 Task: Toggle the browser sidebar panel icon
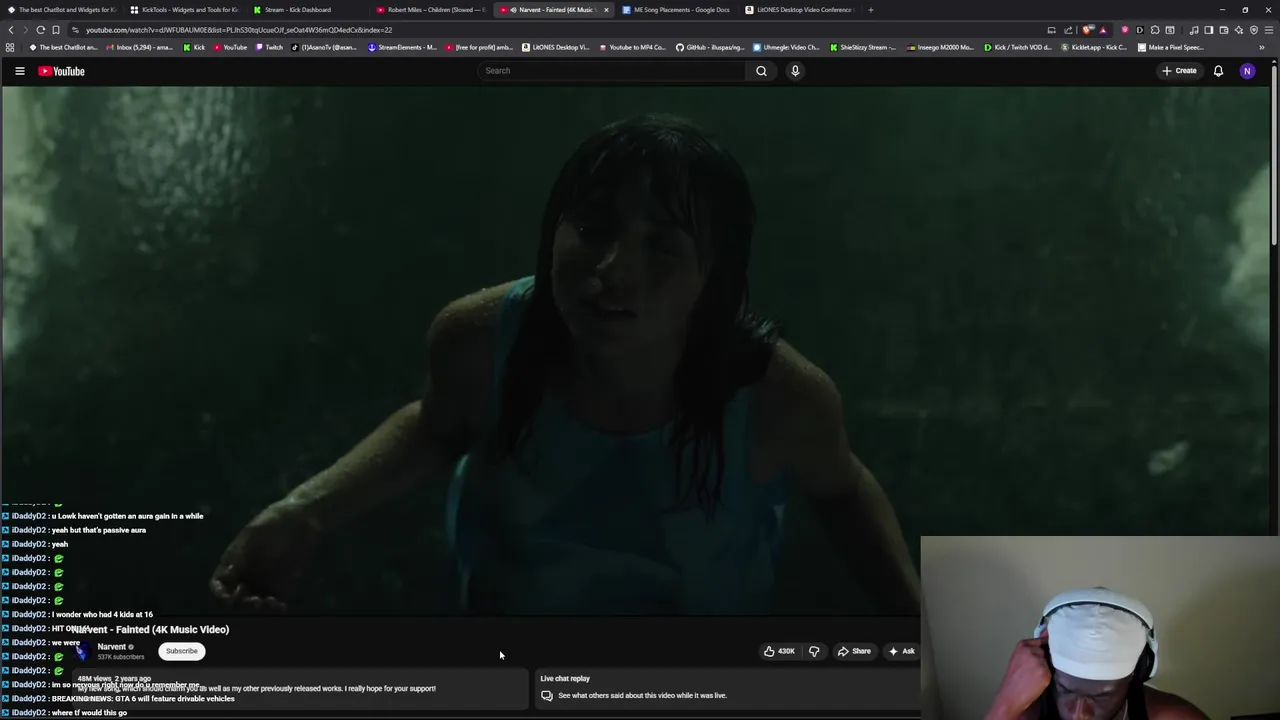click(1208, 30)
